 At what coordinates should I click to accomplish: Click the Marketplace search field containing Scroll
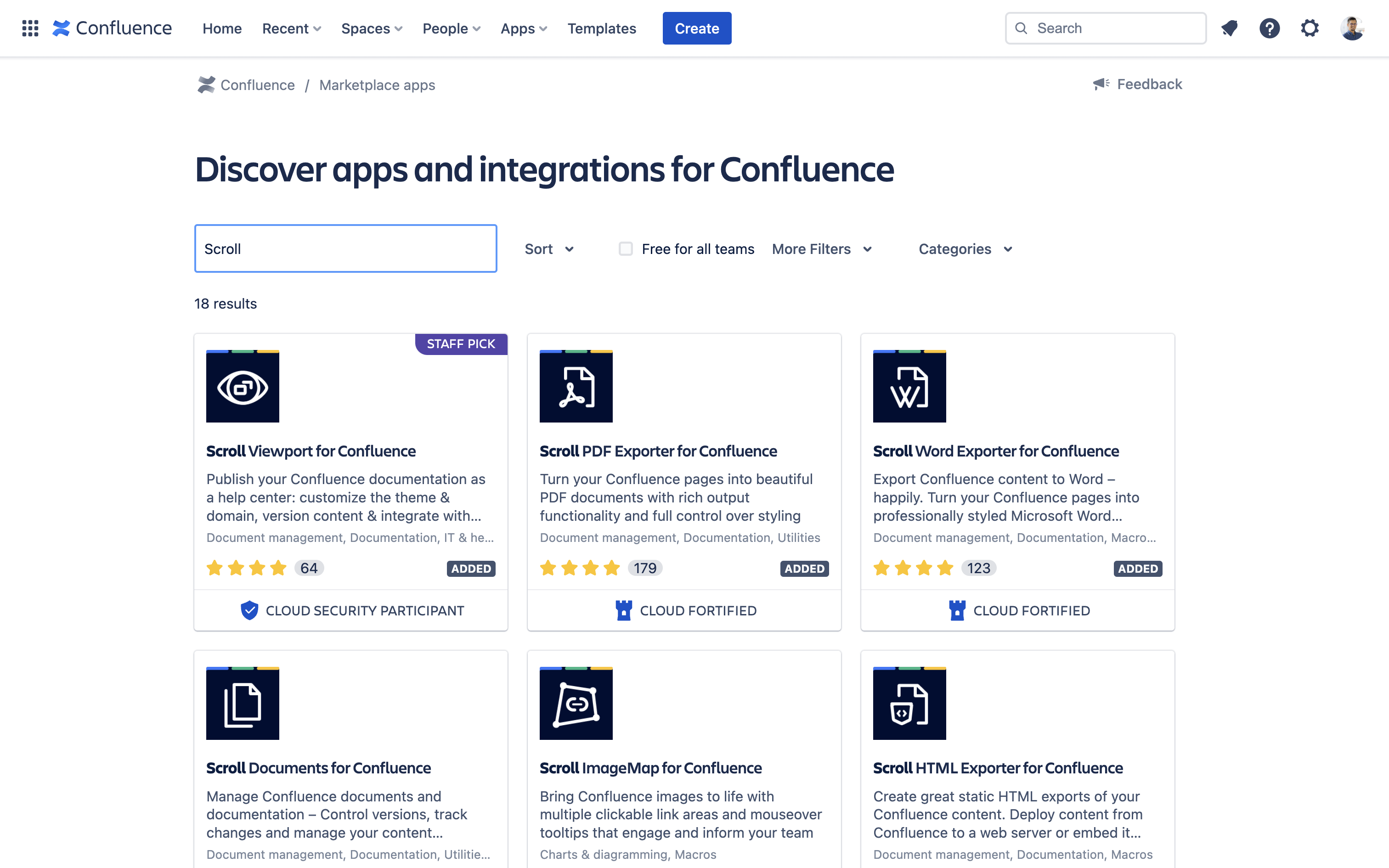pos(345,248)
